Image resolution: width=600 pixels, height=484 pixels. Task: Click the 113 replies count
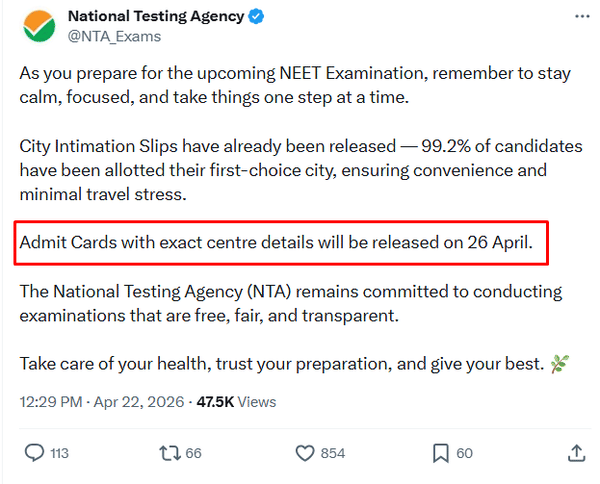(59, 454)
